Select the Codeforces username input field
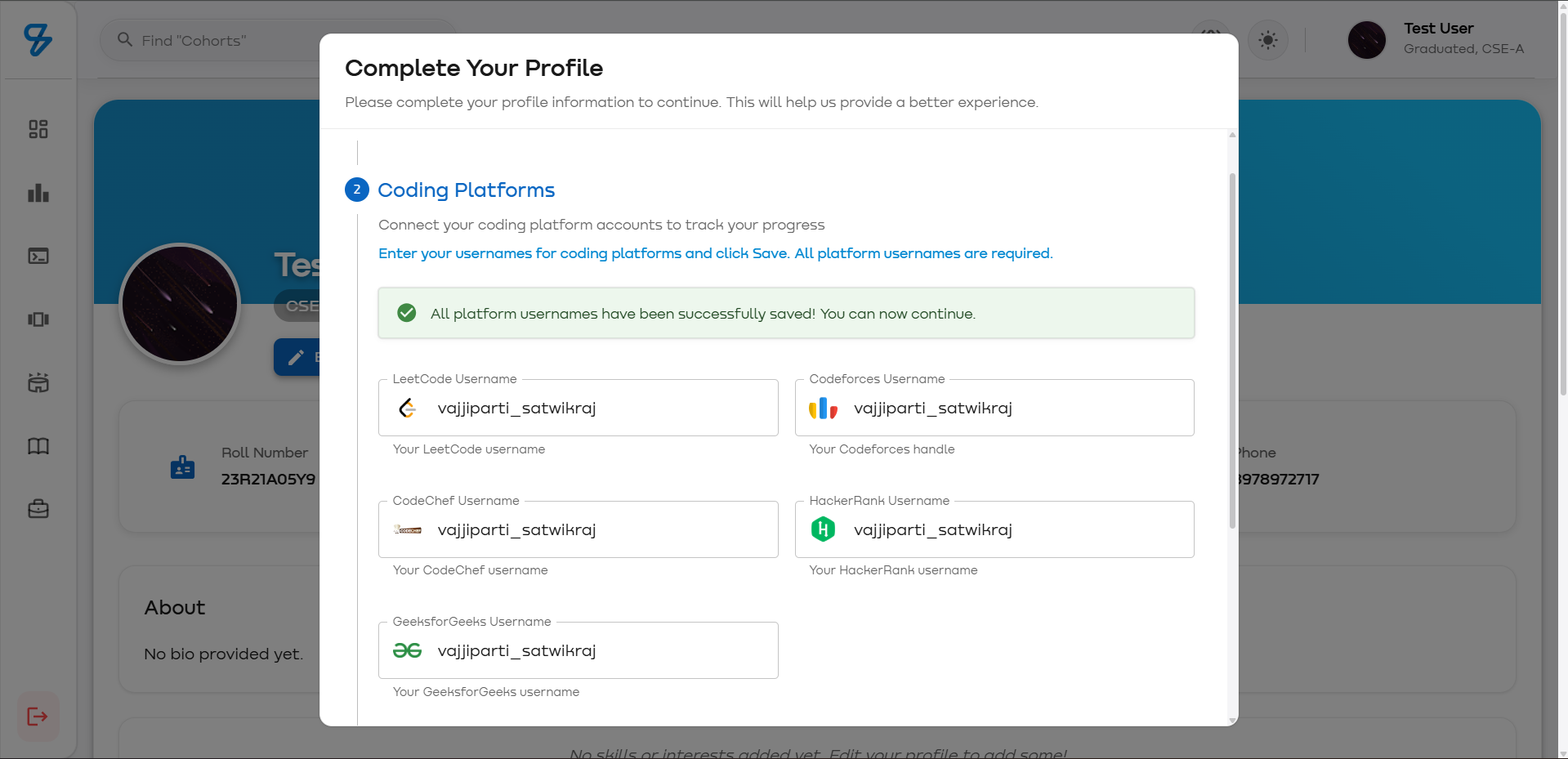This screenshot has width=1568, height=759. tap(994, 408)
